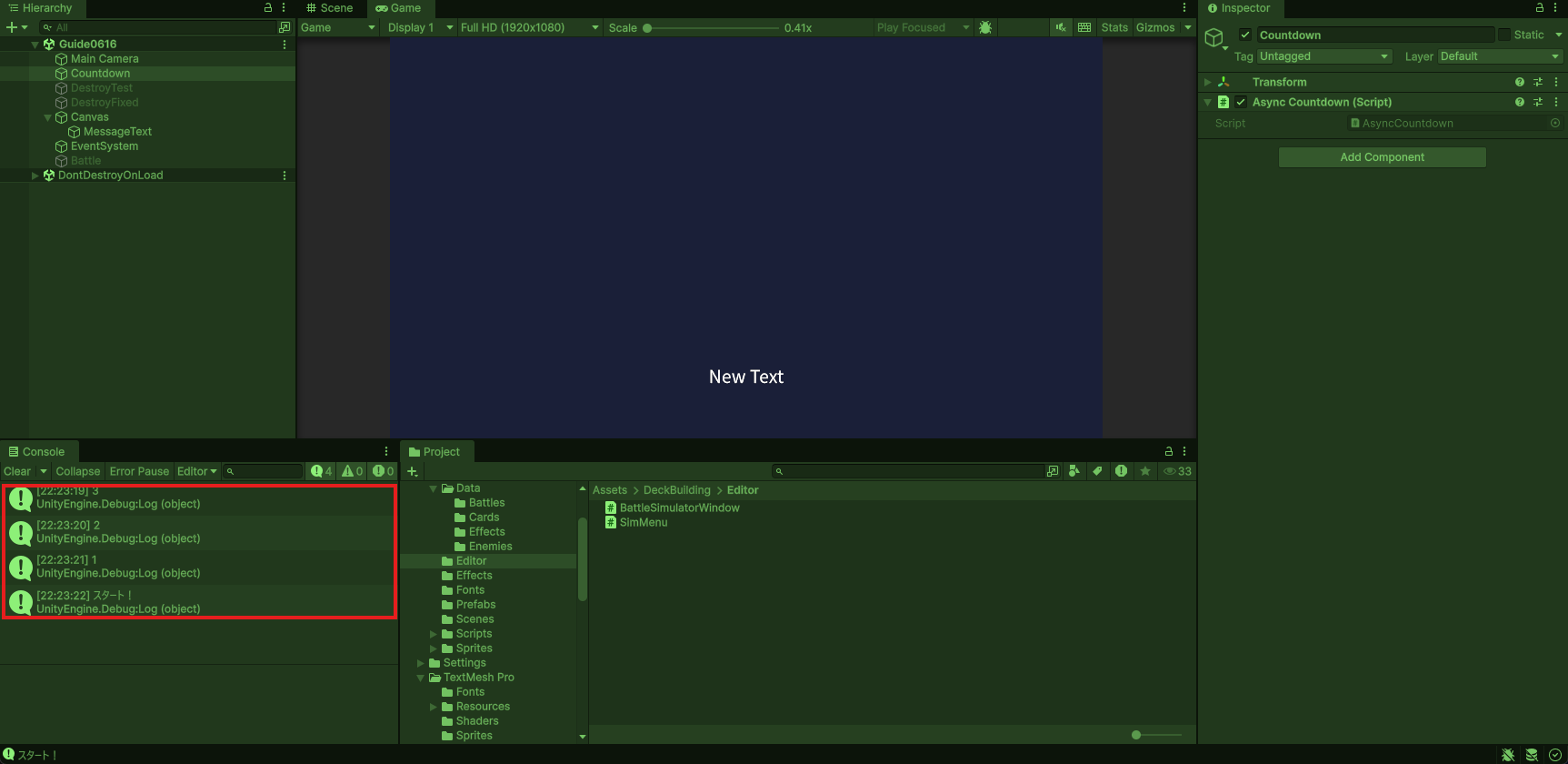Toggle hidden packages eye icon showing 33

pos(1177,471)
